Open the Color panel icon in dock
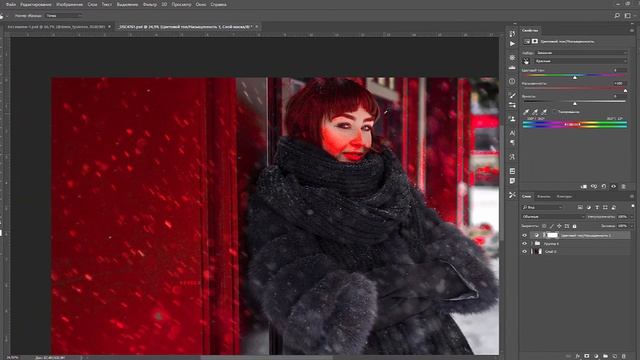Screen dimensions: 640x360 point(512,58)
